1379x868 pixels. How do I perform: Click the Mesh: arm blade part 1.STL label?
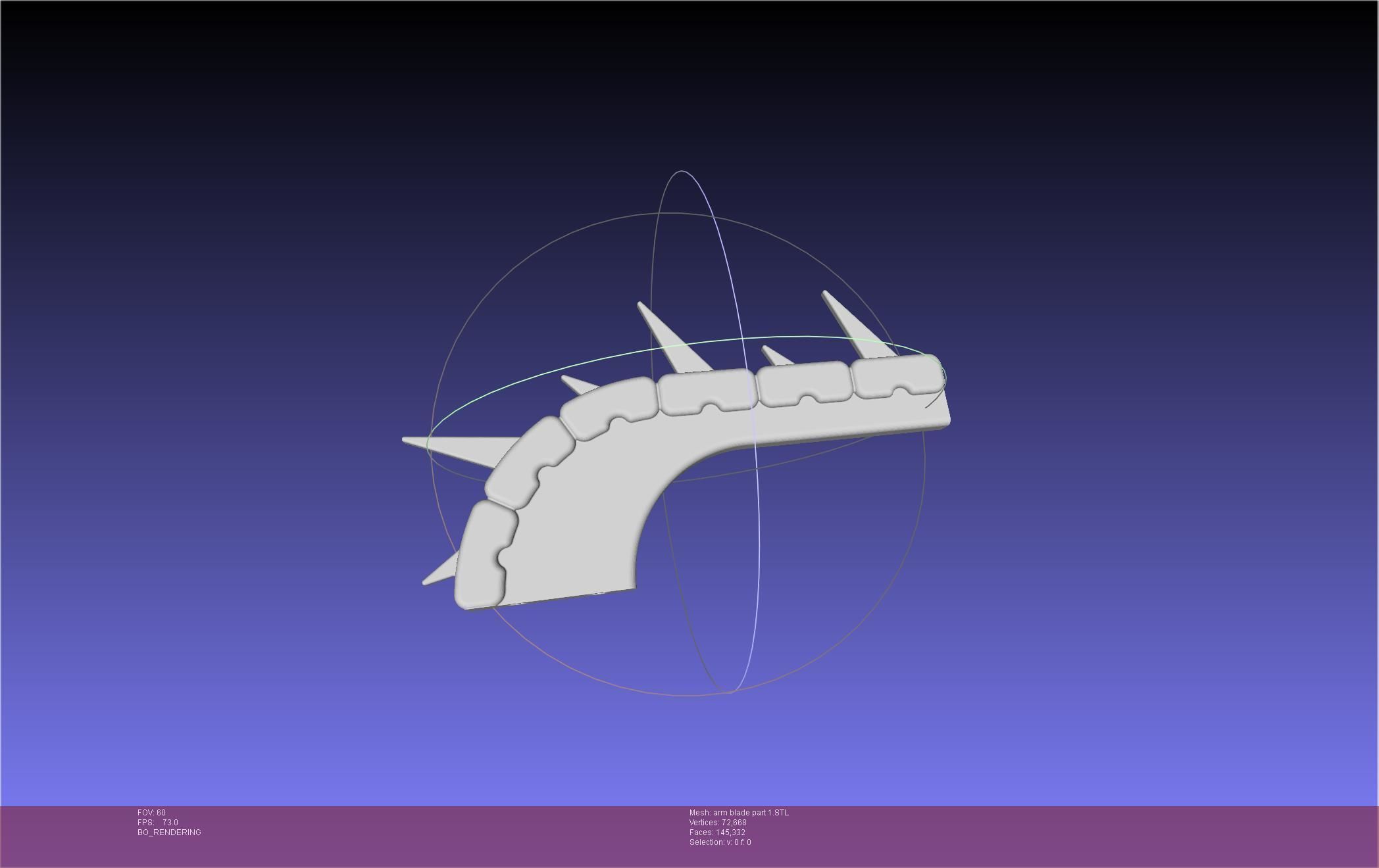click(739, 813)
